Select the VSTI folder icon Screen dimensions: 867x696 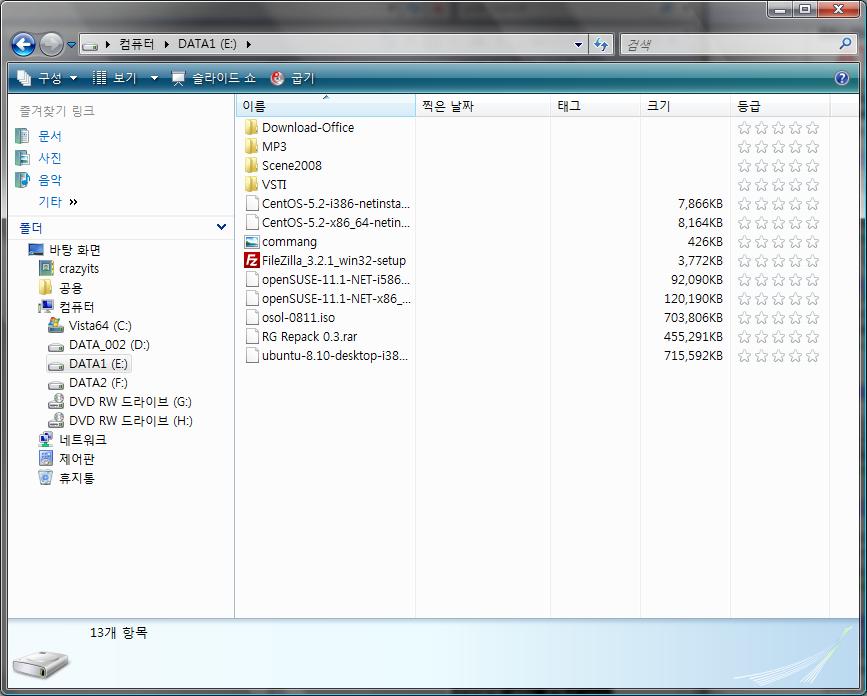pos(252,184)
